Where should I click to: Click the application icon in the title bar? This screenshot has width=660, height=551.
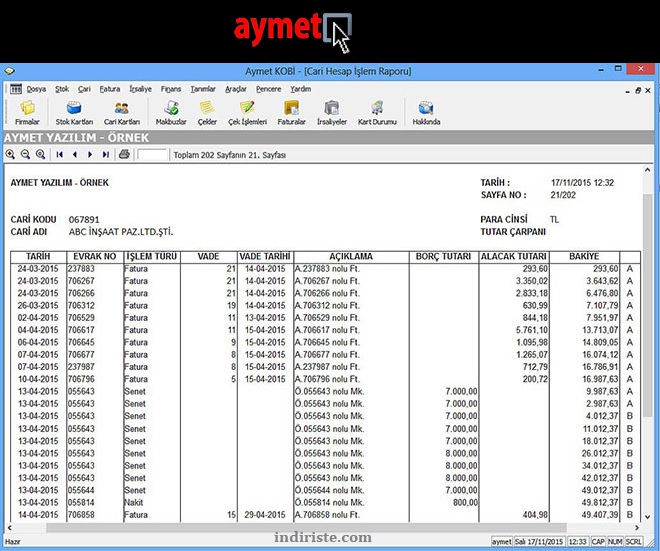(x=9, y=71)
